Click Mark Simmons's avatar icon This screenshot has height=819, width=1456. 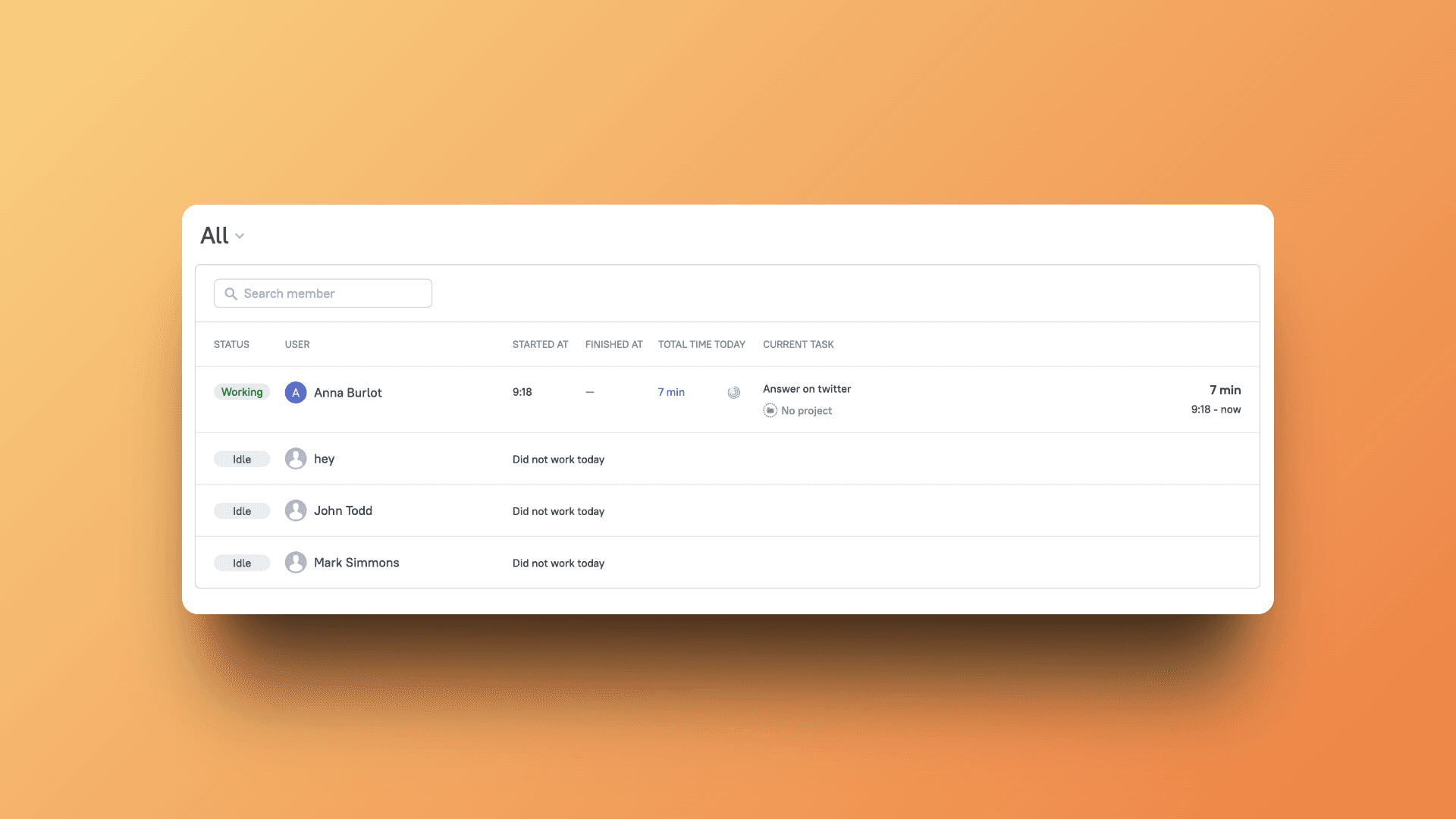coord(296,562)
